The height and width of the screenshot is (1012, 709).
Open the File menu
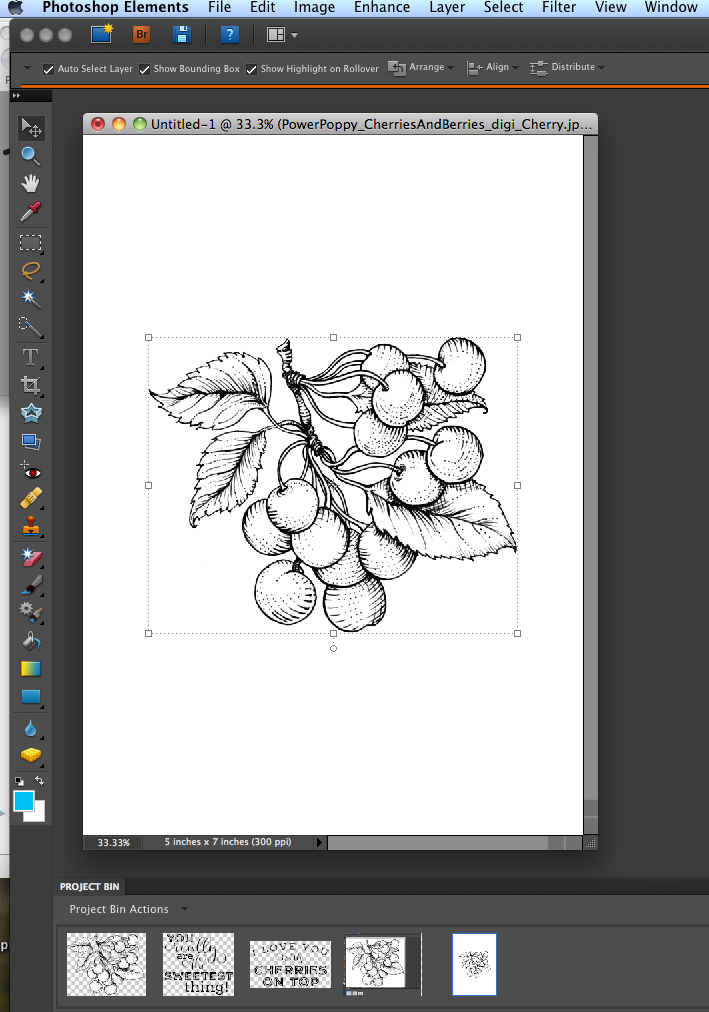tap(219, 7)
